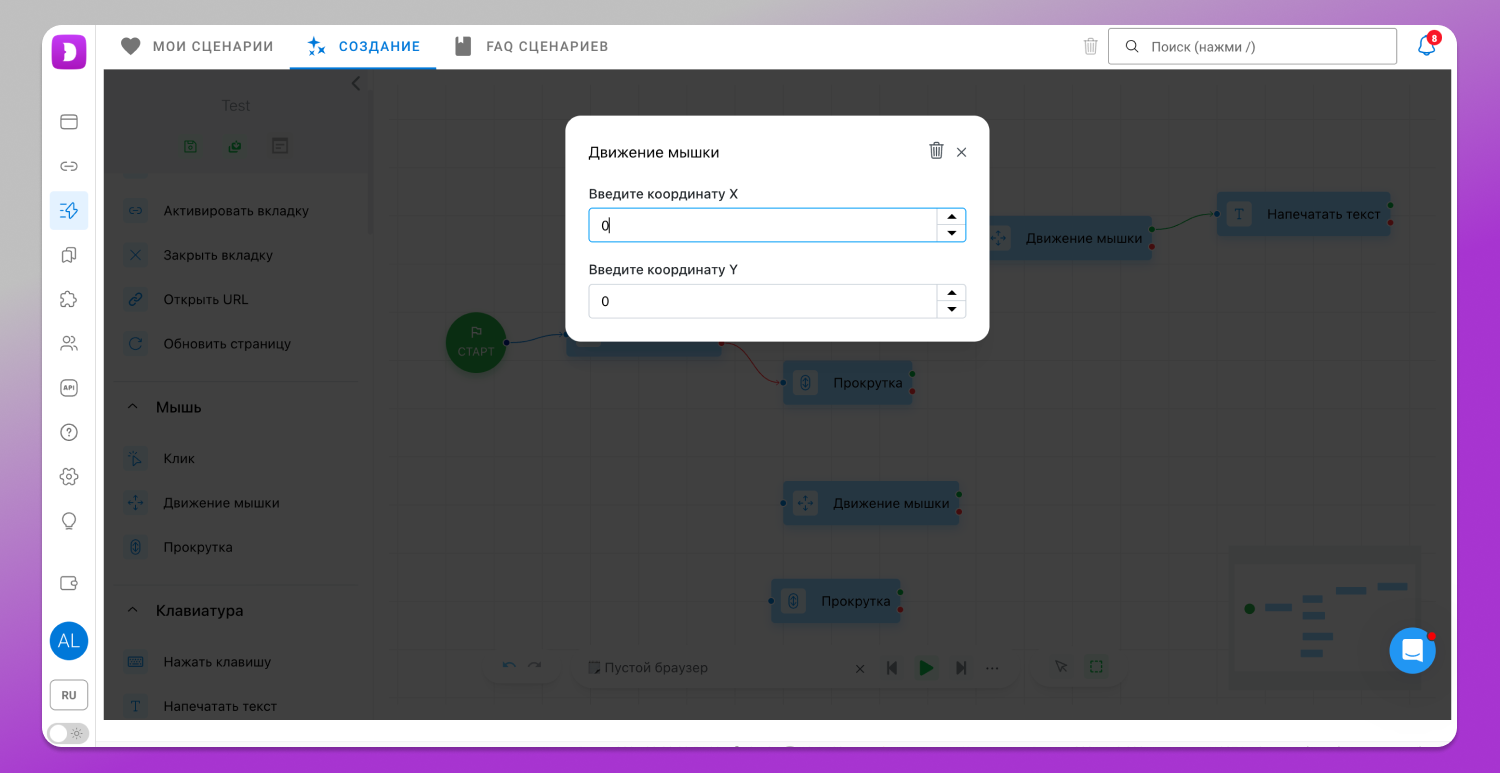Focus the Y coordinate input field
This screenshot has width=1500, height=773.
click(762, 301)
